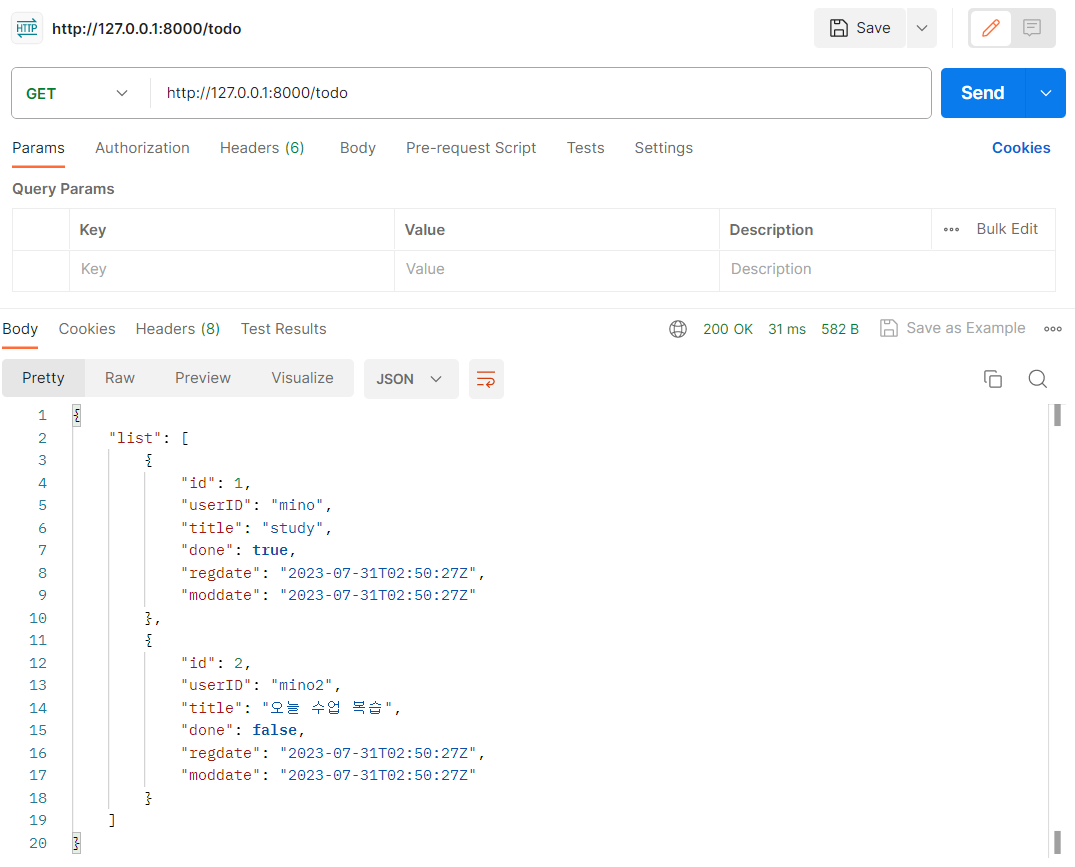Copy the response with the copy icon
The height and width of the screenshot is (867, 1075).
[993, 379]
